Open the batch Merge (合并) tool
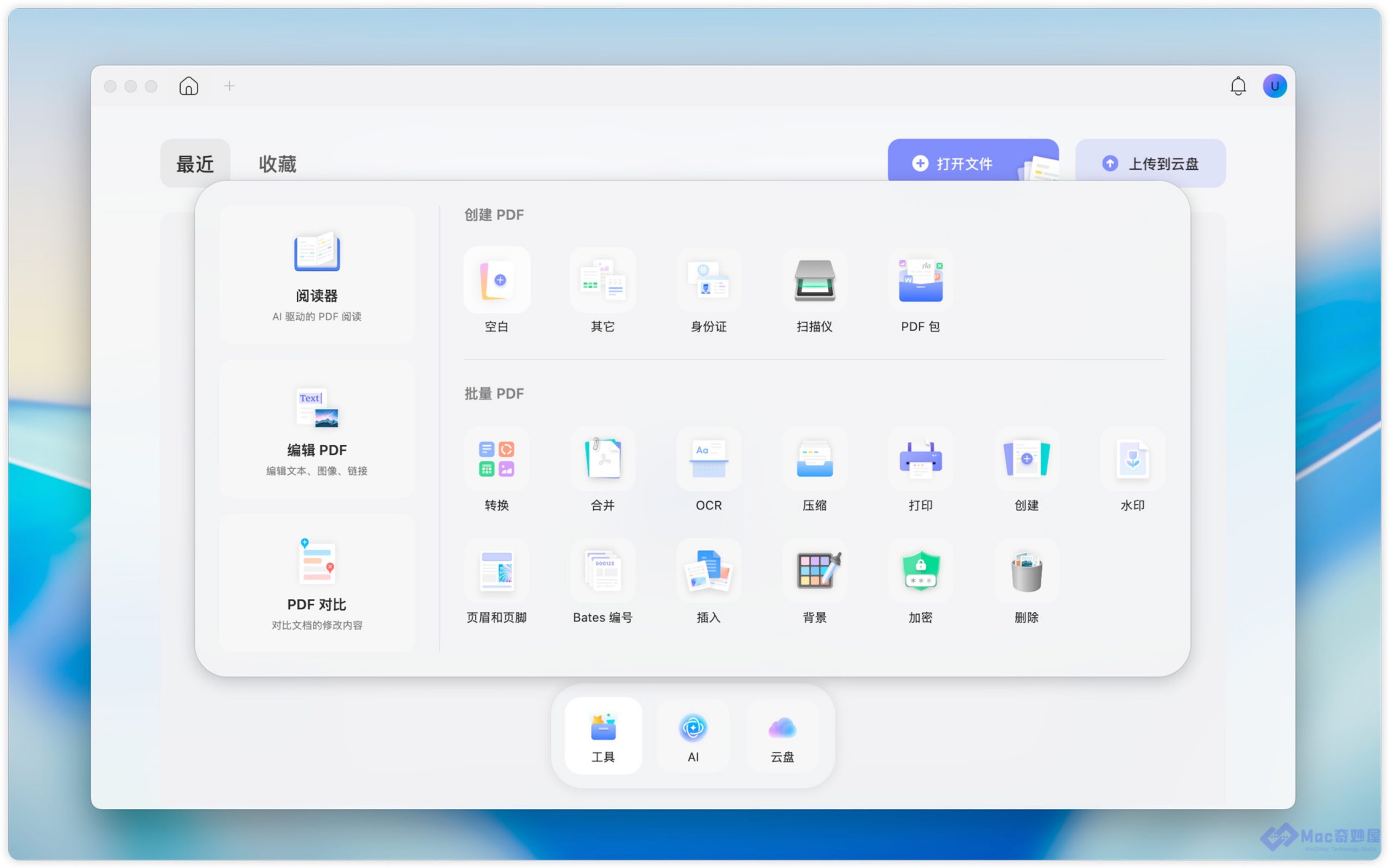 pyautogui.click(x=603, y=459)
